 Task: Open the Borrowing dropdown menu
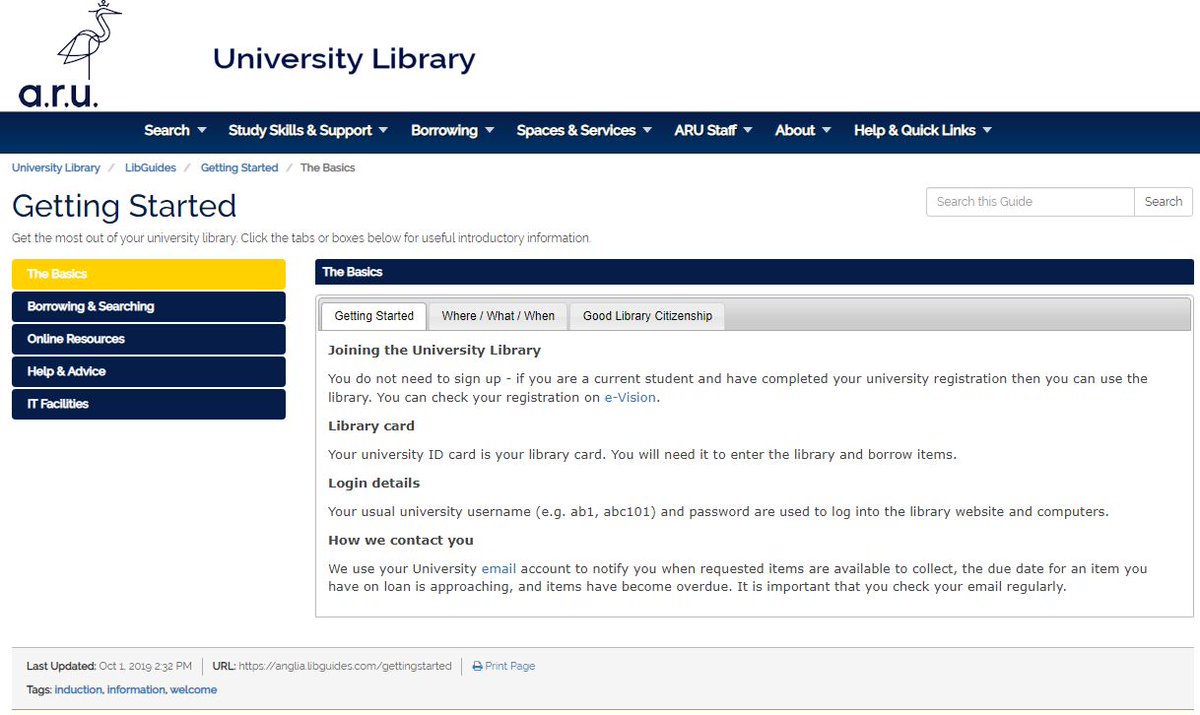coord(452,130)
